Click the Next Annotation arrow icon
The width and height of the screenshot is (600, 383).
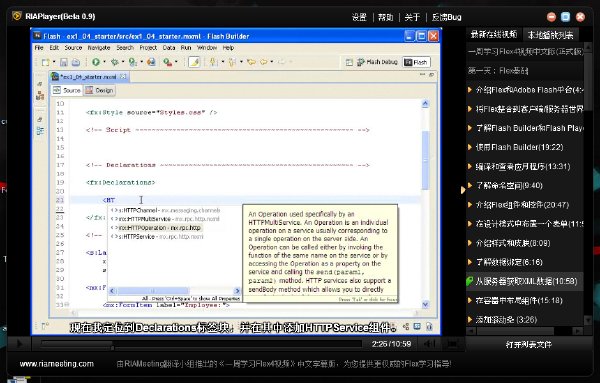click(213, 62)
